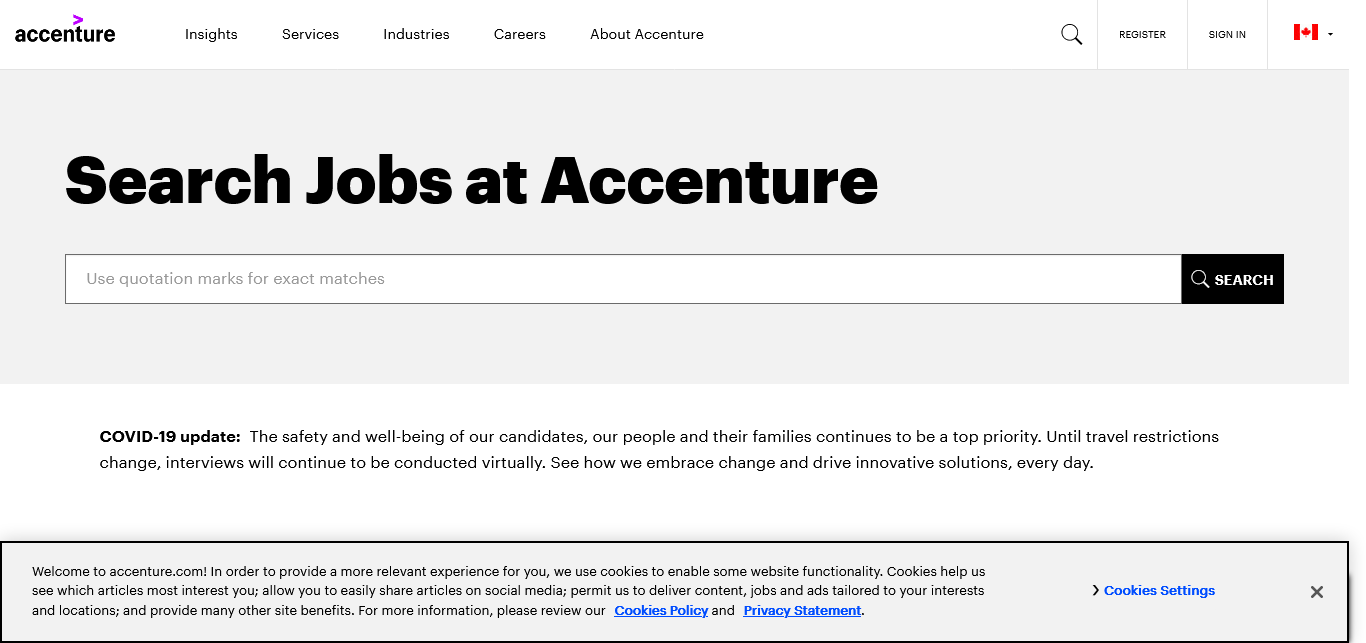Focus the job search text field
Image resolution: width=1366 pixels, height=643 pixels.
coord(622,279)
